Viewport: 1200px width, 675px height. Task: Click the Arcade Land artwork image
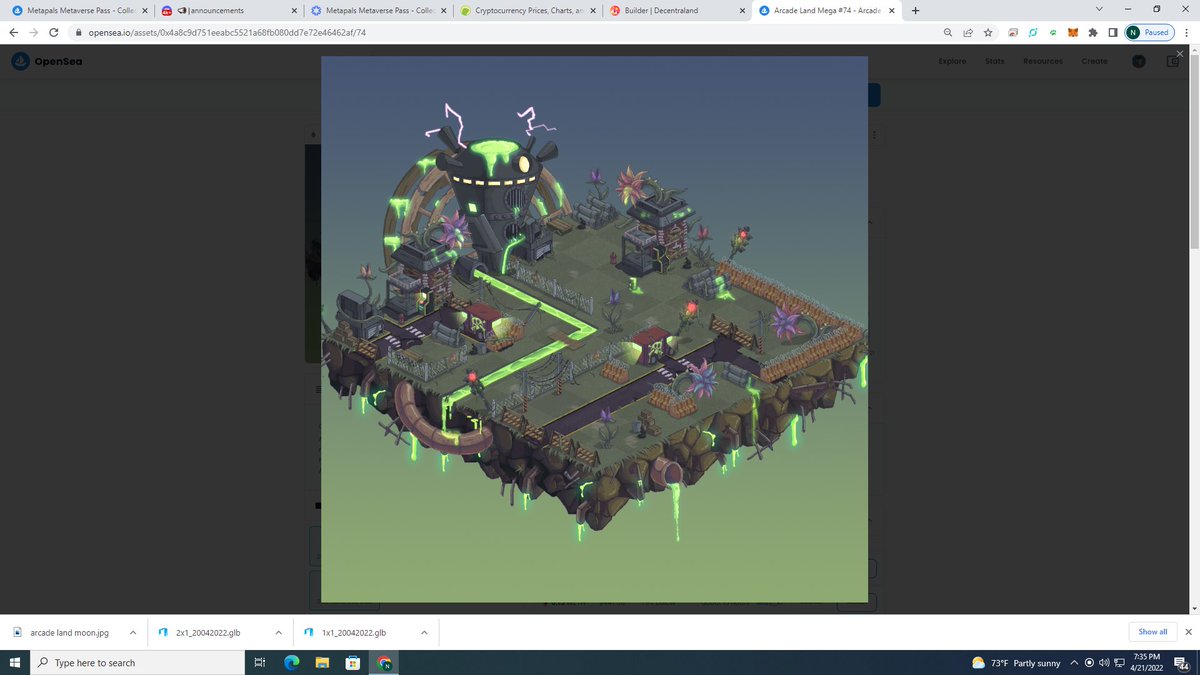pyautogui.click(x=594, y=329)
